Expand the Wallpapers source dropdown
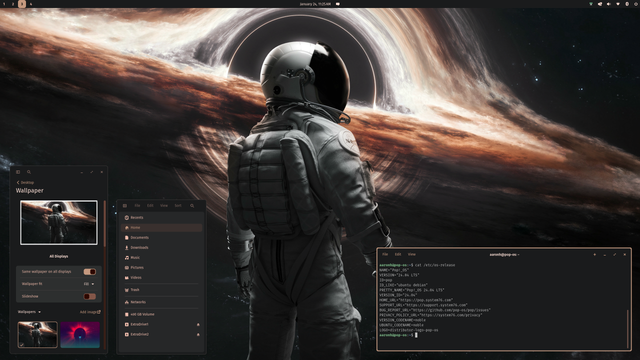The height and width of the screenshot is (360, 640). (x=29, y=312)
